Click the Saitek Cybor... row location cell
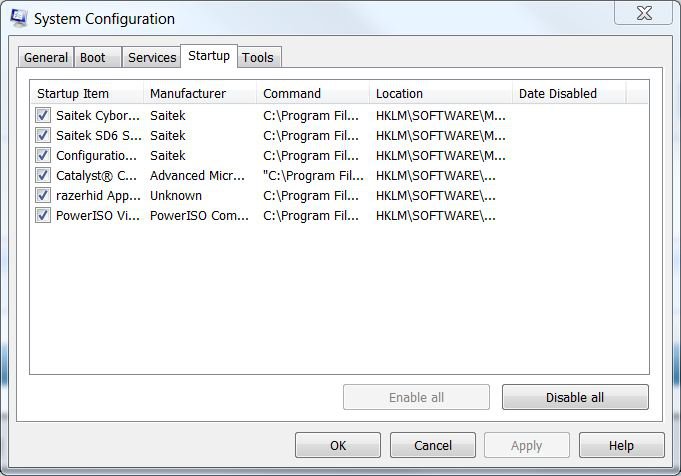 pyautogui.click(x=441, y=116)
